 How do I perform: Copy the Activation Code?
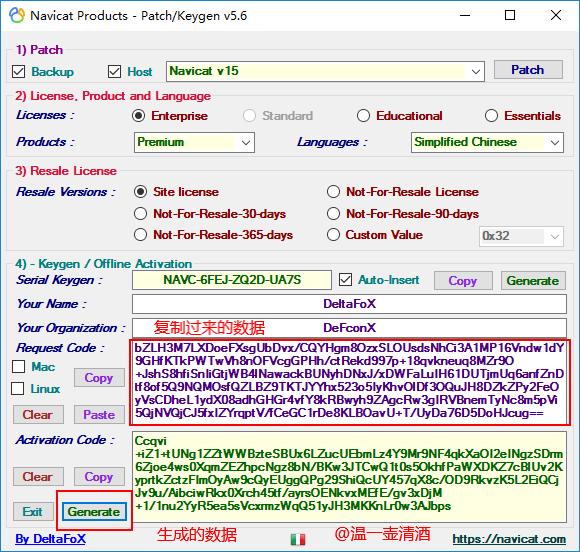[x=99, y=477]
